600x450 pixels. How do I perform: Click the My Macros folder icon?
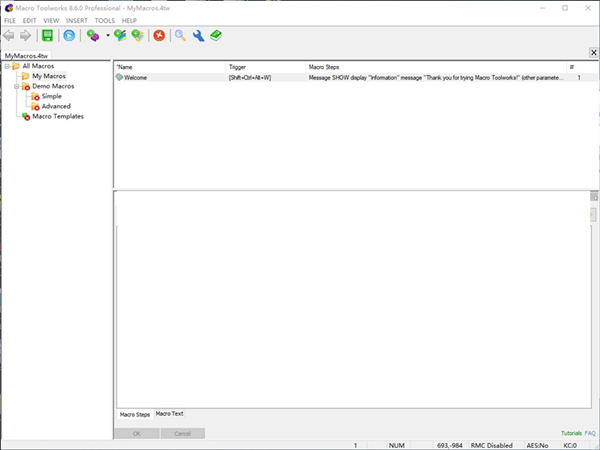[x=26, y=76]
